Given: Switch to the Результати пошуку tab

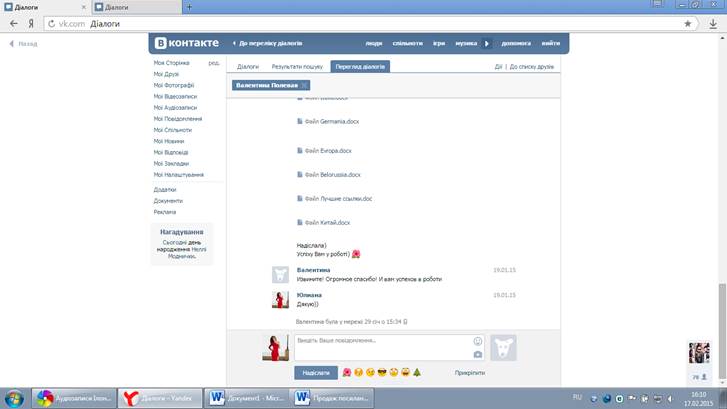Looking at the screenshot, I should point(297,67).
